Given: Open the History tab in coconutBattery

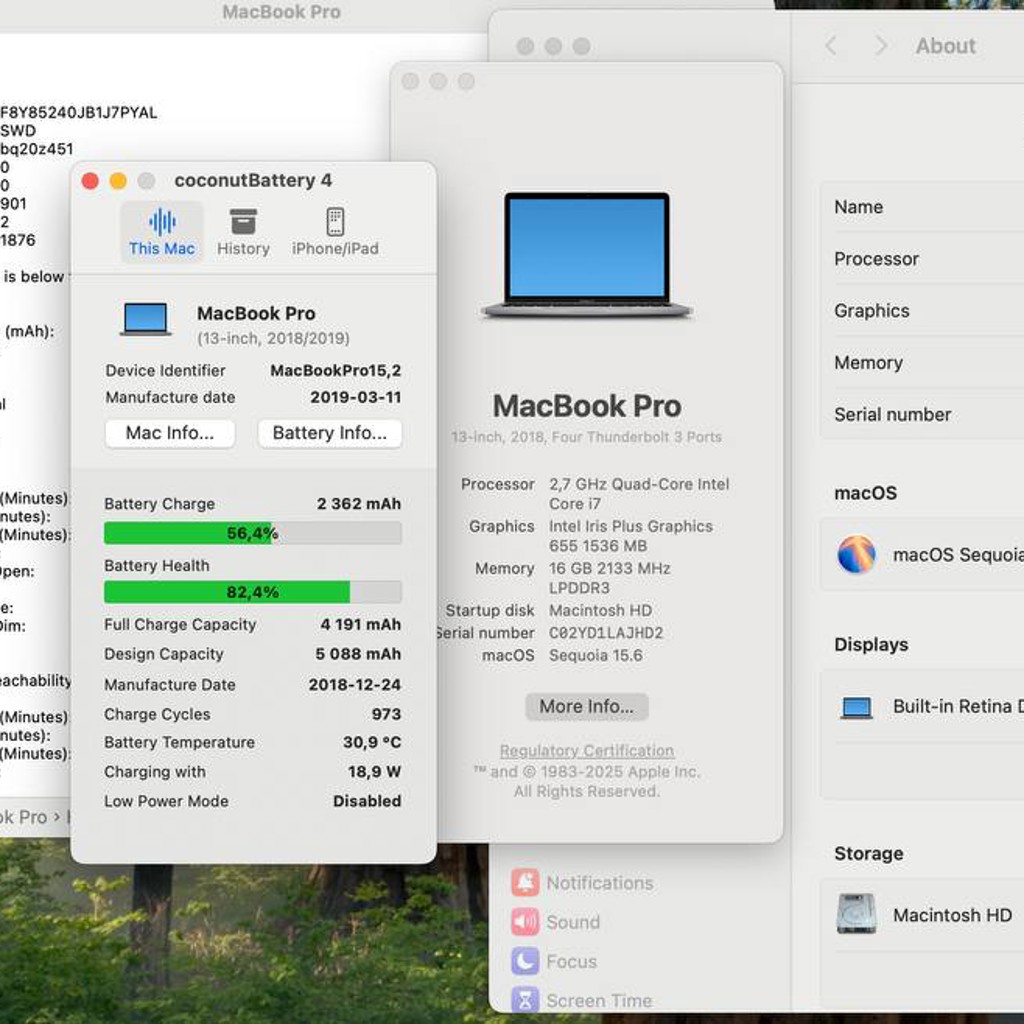Looking at the screenshot, I should [x=243, y=232].
